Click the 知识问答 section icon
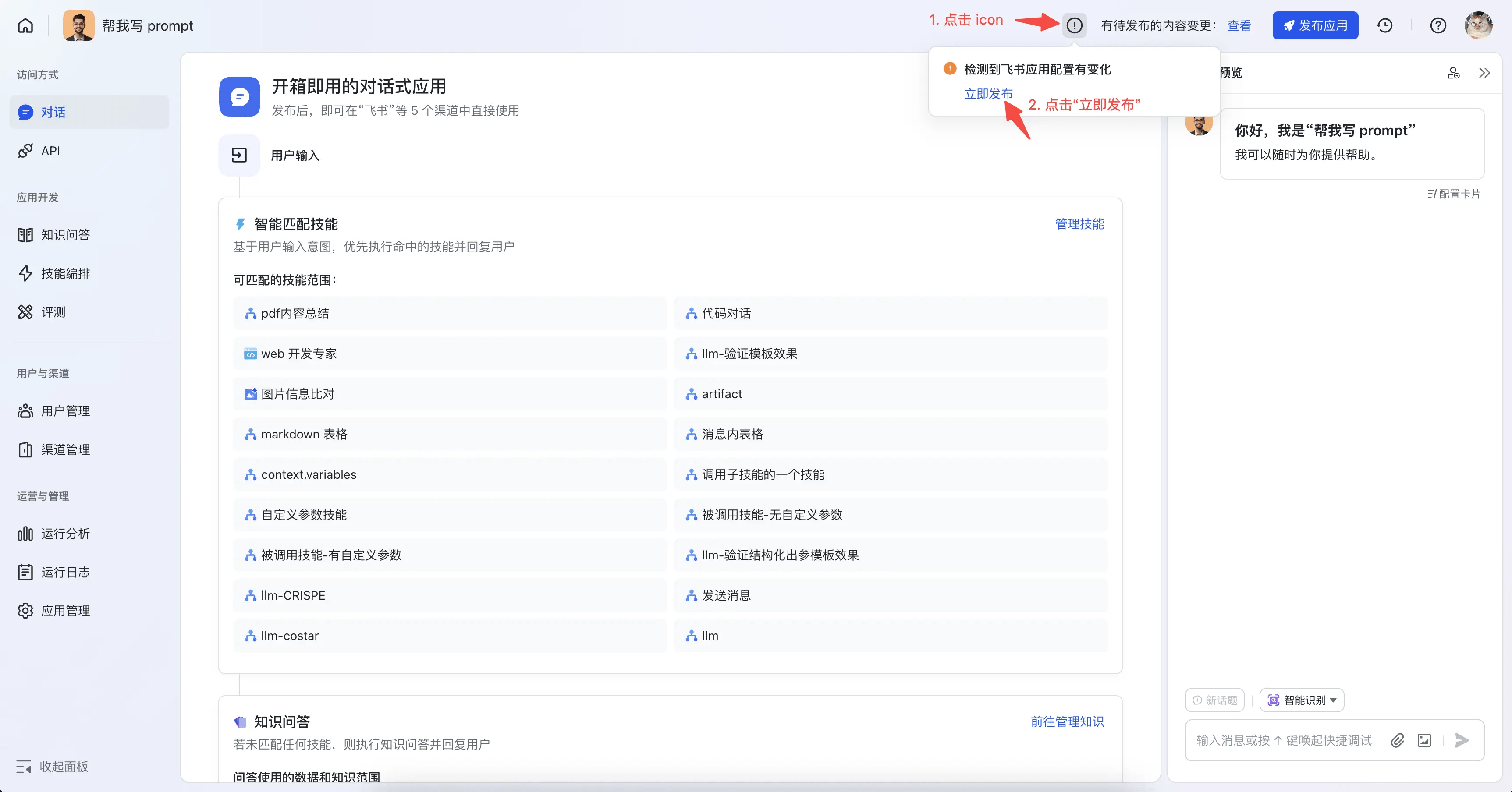 (240, 721)
